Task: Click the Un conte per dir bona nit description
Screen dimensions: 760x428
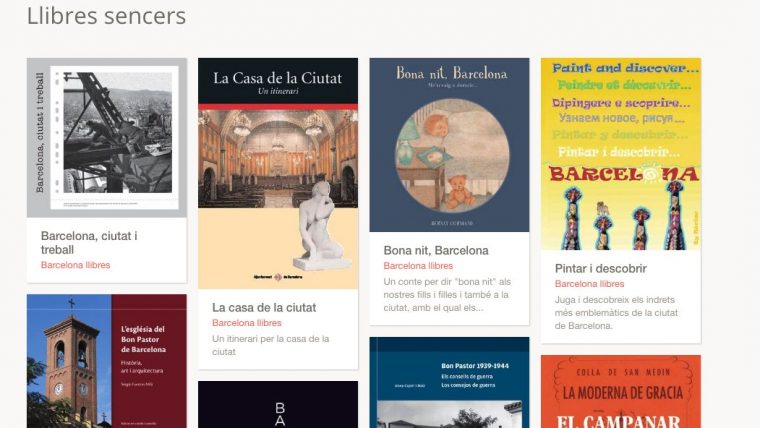Action: [x=447, y=295]
